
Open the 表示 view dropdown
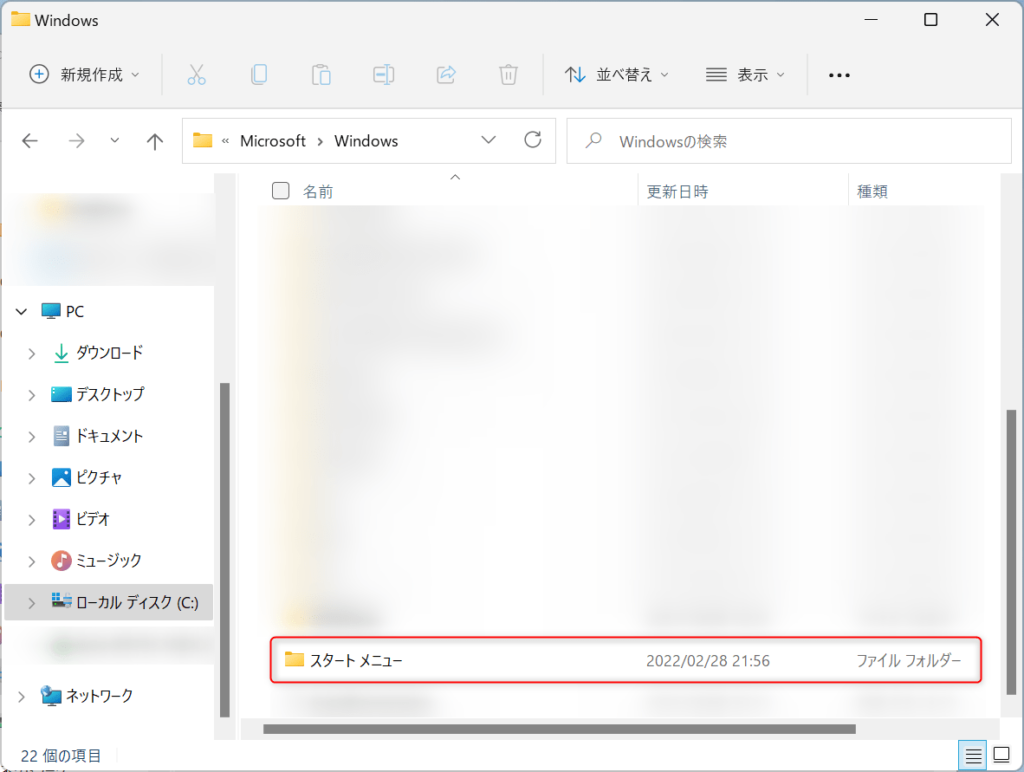pyautogui.click(x=745, y=74)
